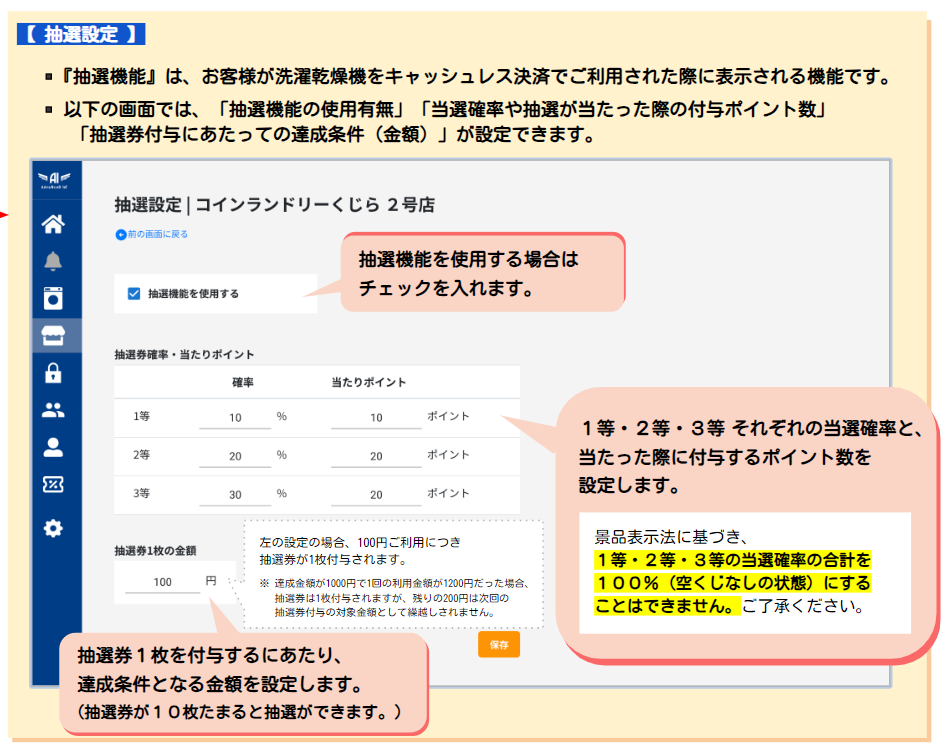Screen dimensions: 946x748
Task: Click the AI logo at sidebar top
Action: [x=54, y=179]
